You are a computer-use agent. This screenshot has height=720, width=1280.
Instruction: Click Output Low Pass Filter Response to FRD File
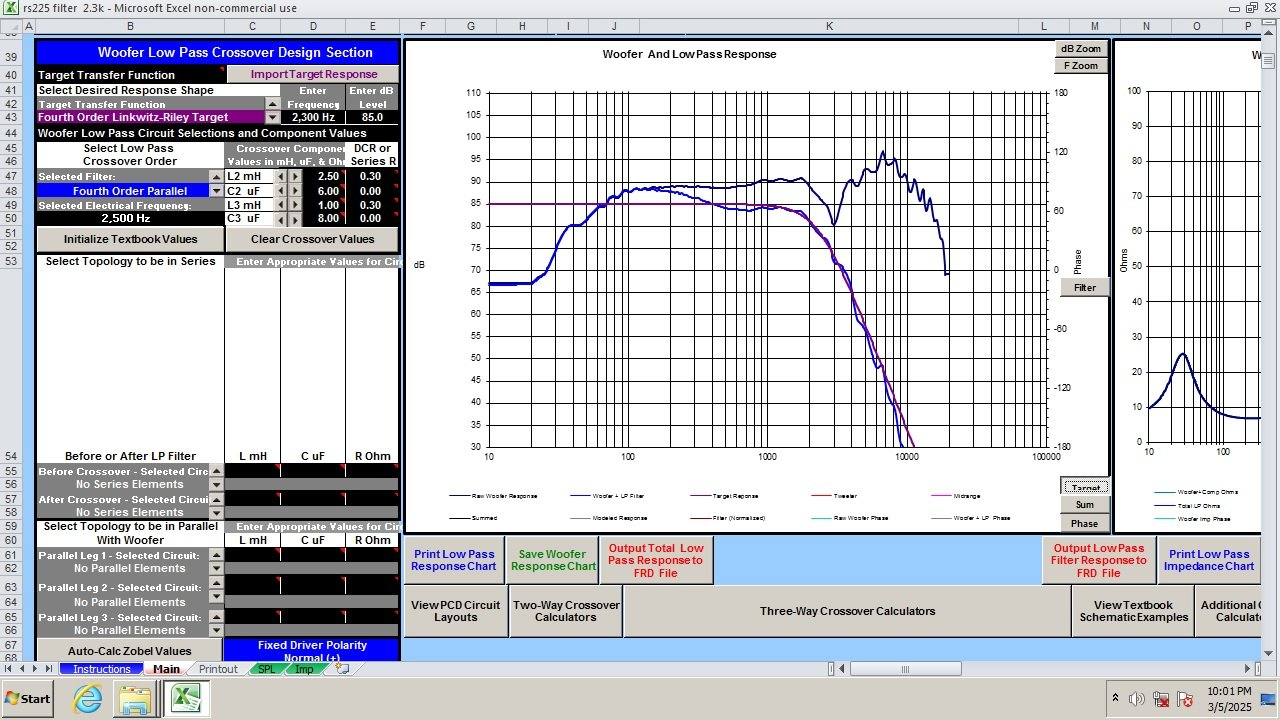pos(1098,560)
